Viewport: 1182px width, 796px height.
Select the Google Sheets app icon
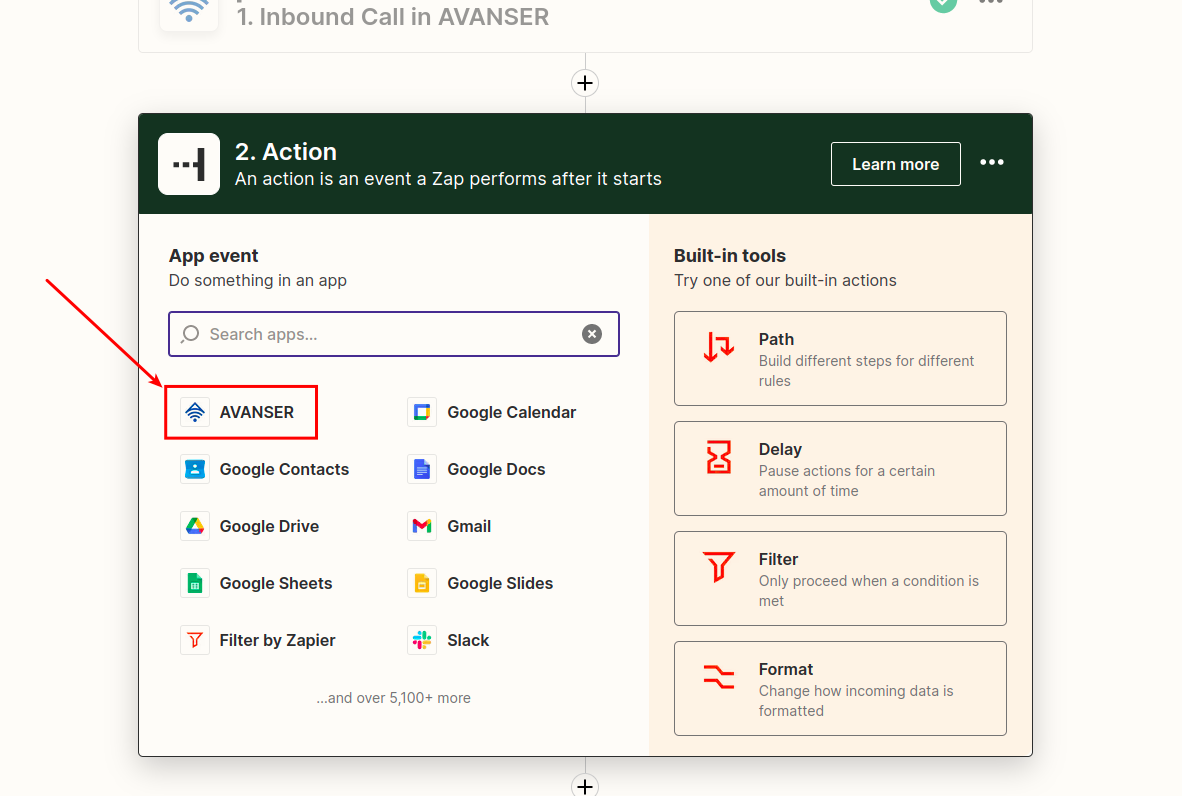pos(195,583)
